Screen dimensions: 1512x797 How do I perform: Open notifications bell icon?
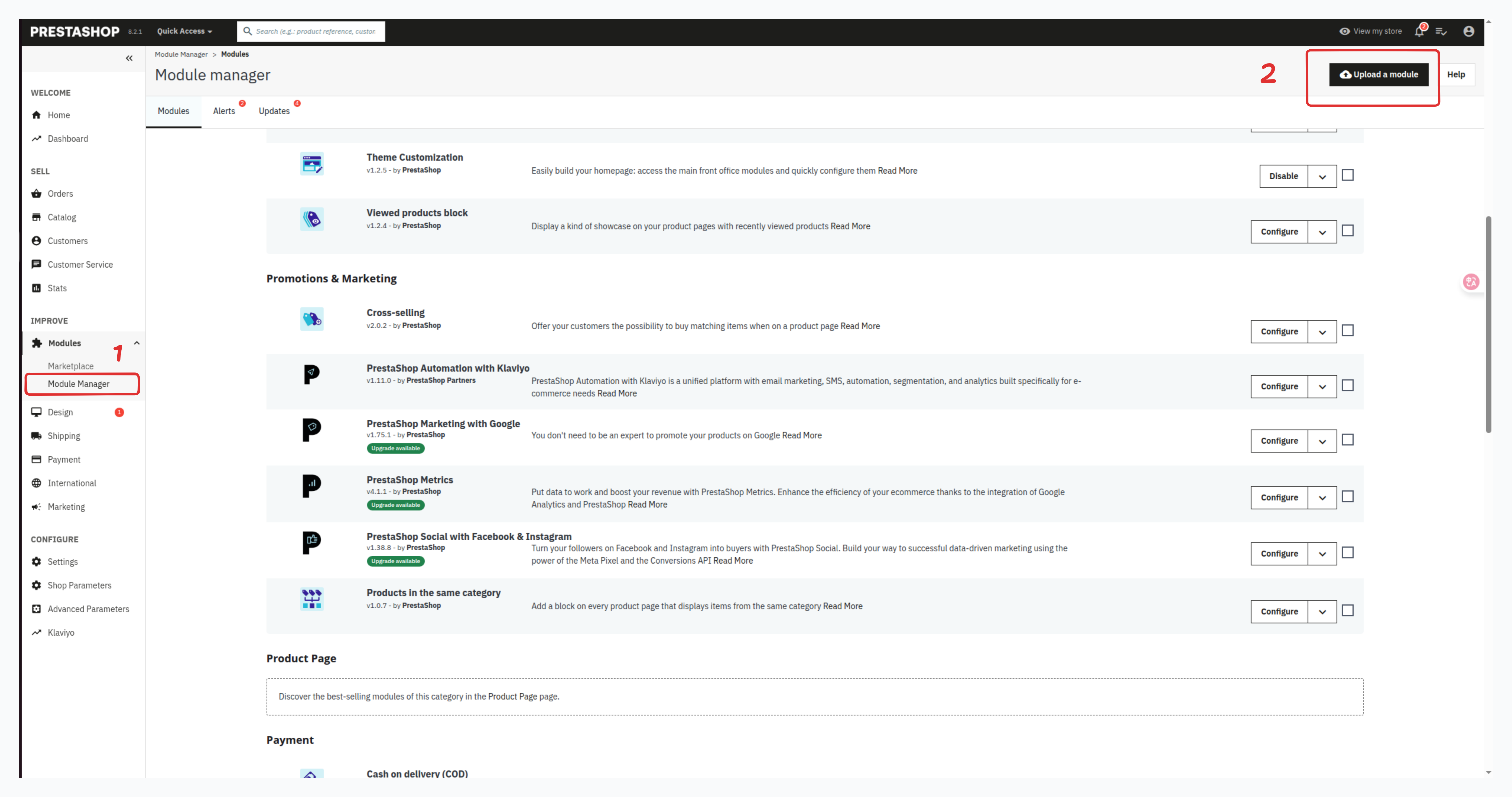1419,31
